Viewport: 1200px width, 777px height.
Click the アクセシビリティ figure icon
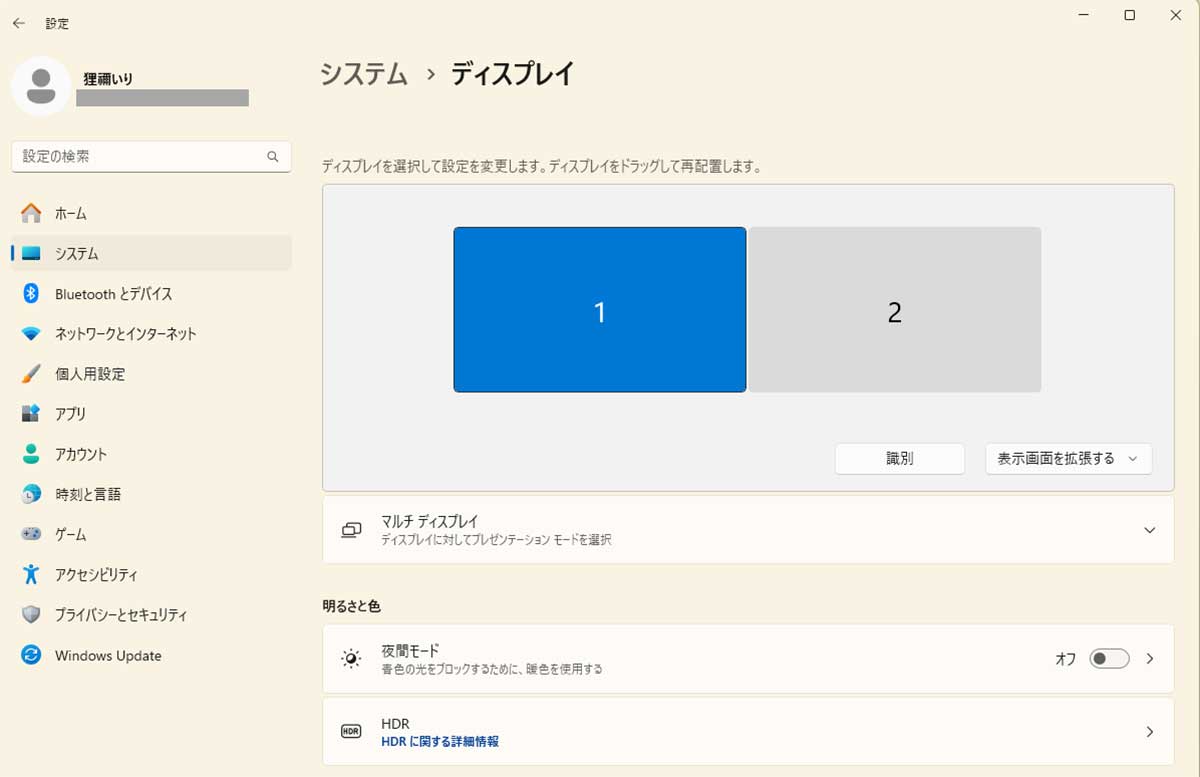click(x=32, y=574)
